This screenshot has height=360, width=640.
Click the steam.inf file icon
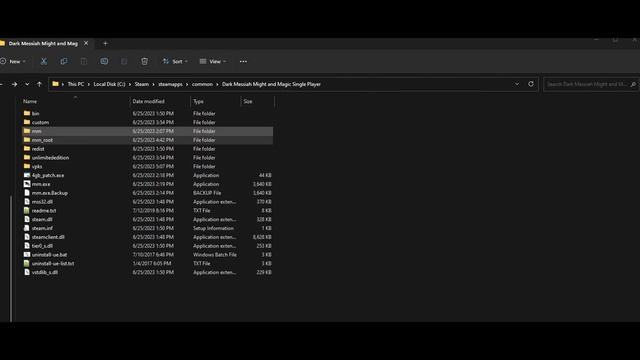click(x=27, y=228)
